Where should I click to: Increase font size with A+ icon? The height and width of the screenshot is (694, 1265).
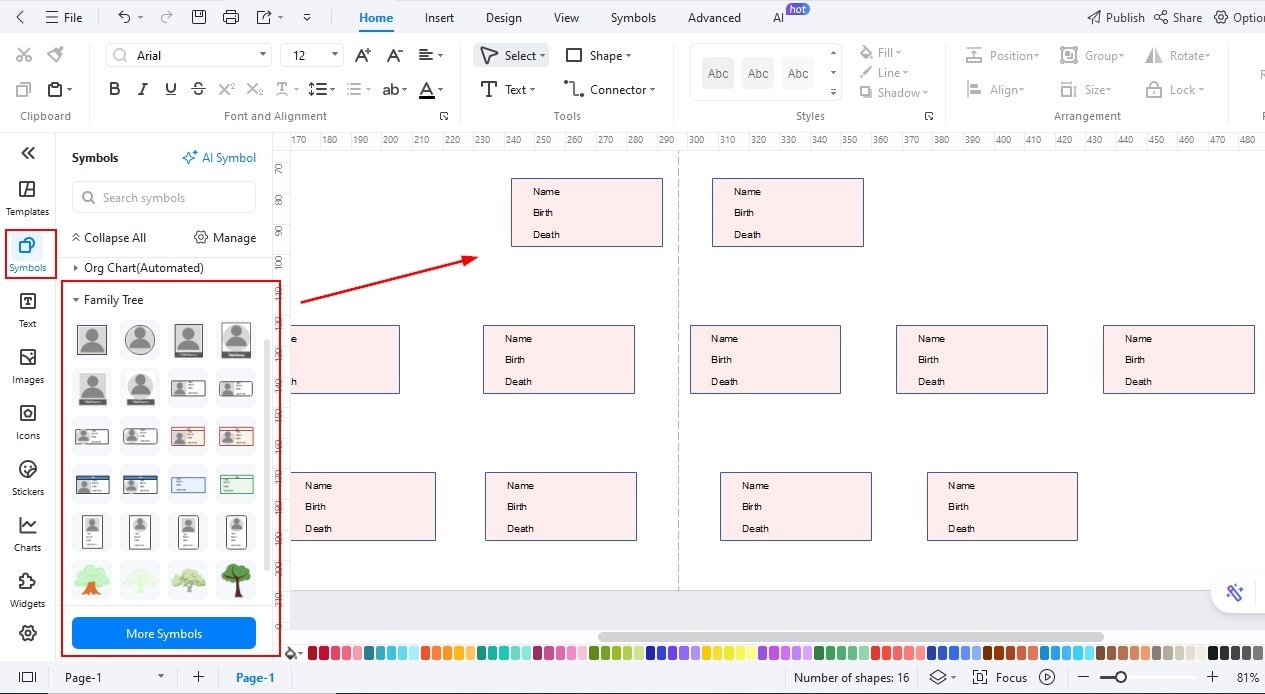(363, 55)
